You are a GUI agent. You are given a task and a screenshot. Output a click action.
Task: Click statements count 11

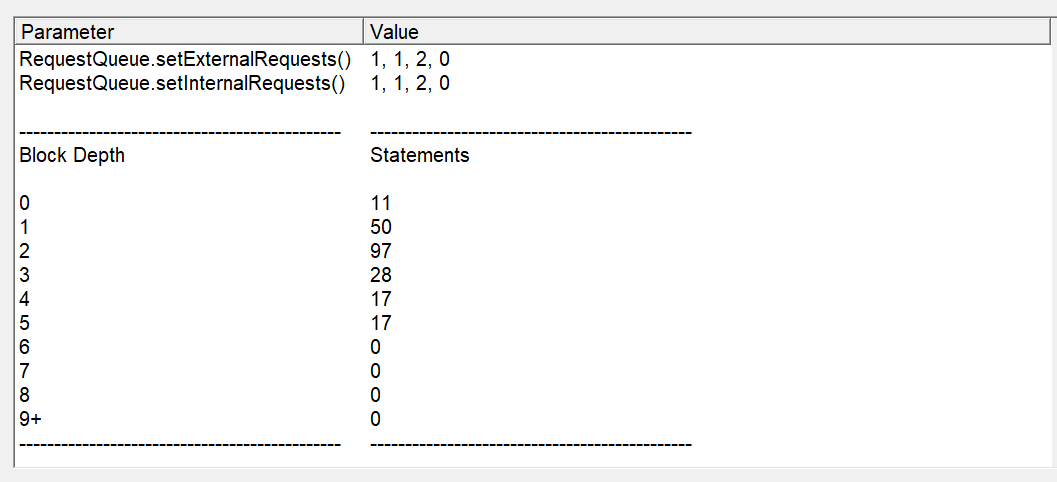pos(380,203)
